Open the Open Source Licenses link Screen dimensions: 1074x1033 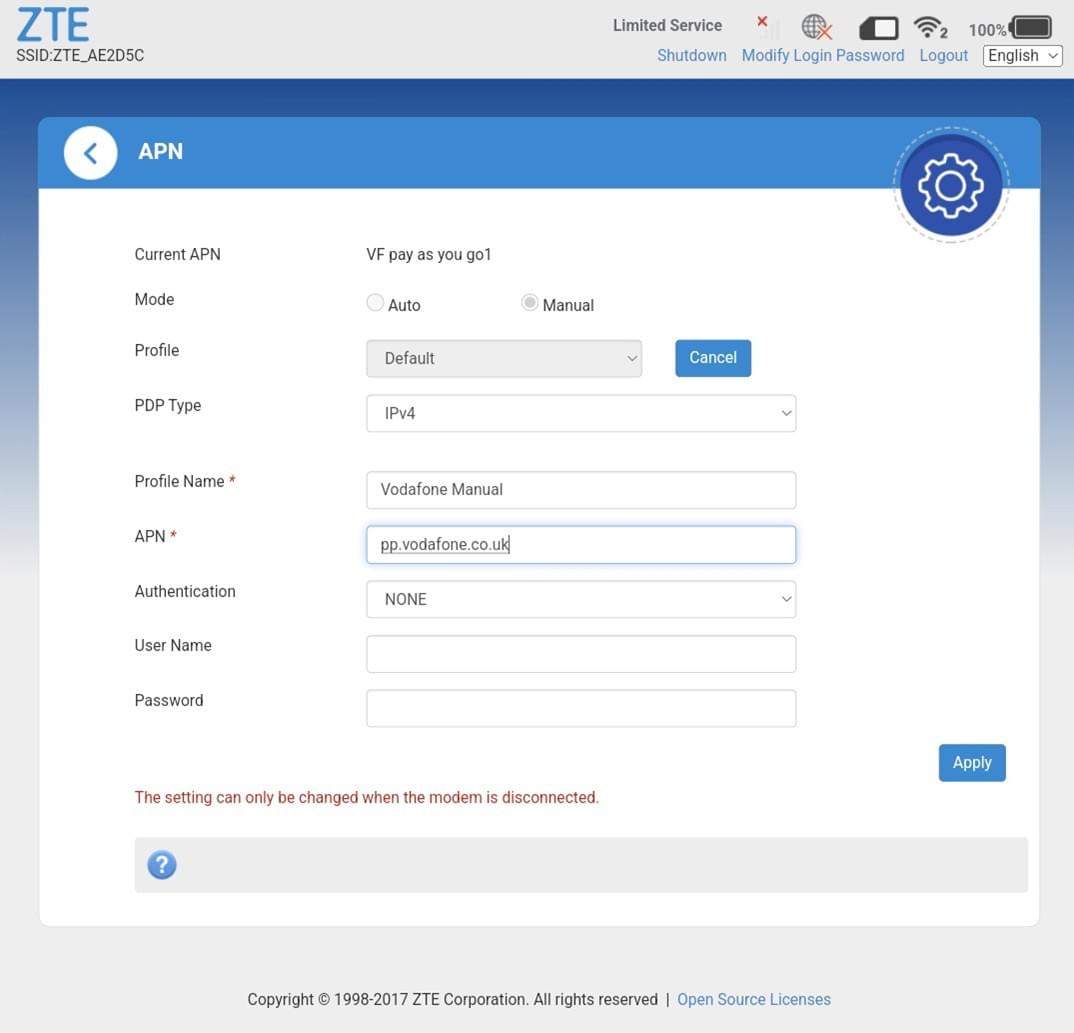coord(753,999)
